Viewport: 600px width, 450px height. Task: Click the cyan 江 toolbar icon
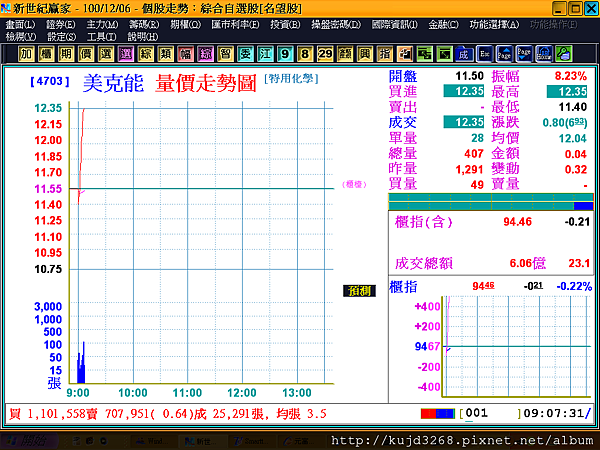pyautogui.click(x=265, y=54)
